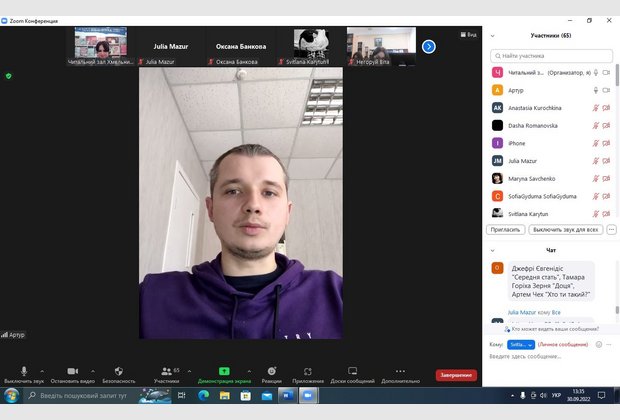Open Task View from the taskbar
The width and height of the screenshot is (620, 420).
(x=181, y=395)
